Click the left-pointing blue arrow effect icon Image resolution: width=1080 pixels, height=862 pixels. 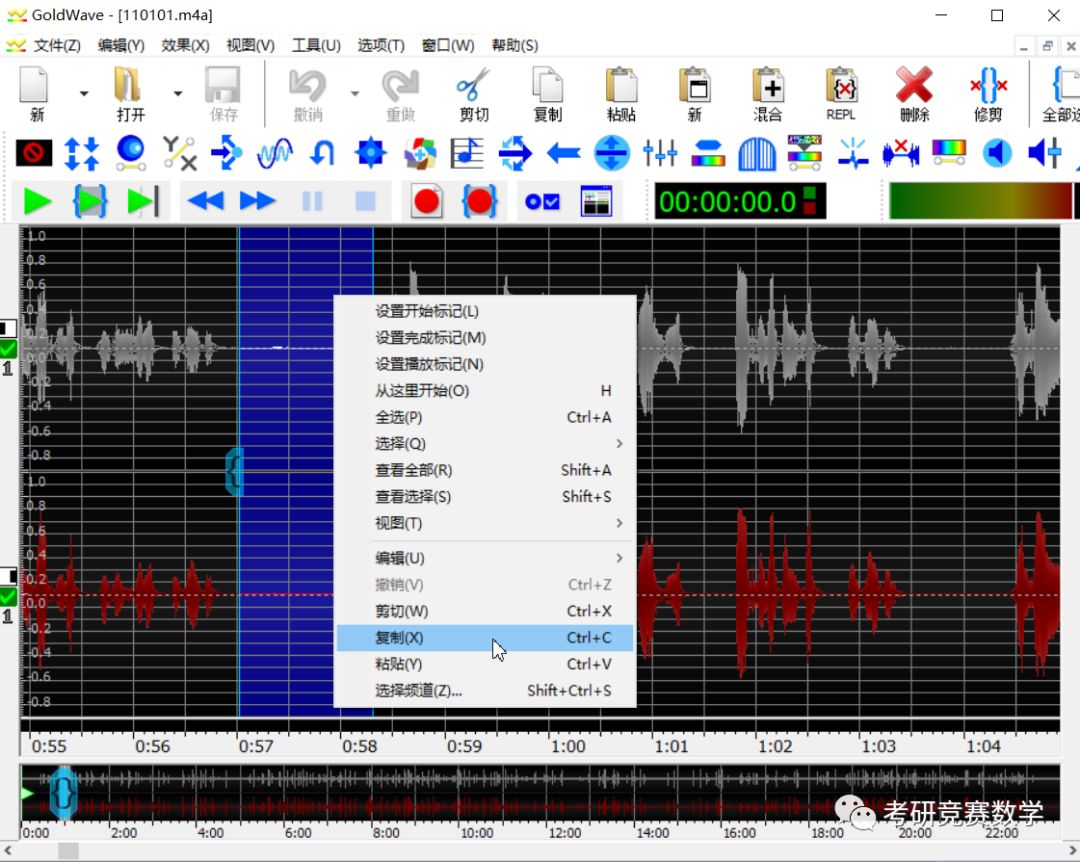coord(563,152)
